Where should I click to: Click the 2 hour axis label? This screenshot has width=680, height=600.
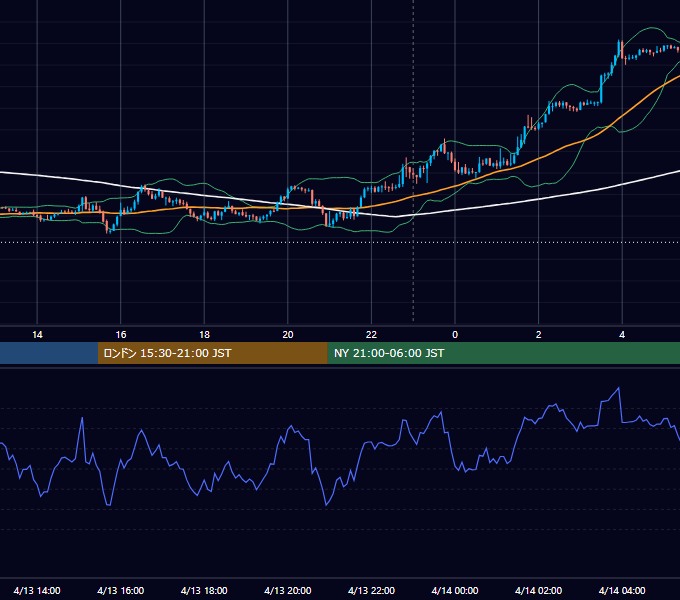coord(538,335)
